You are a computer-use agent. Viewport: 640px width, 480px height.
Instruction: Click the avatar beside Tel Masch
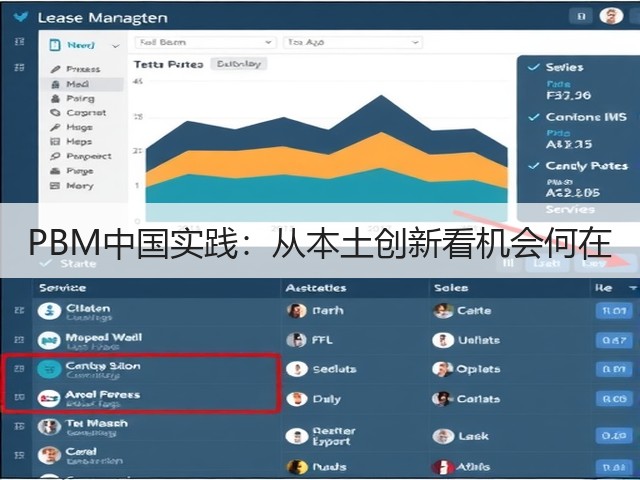[x=49, y=427]
